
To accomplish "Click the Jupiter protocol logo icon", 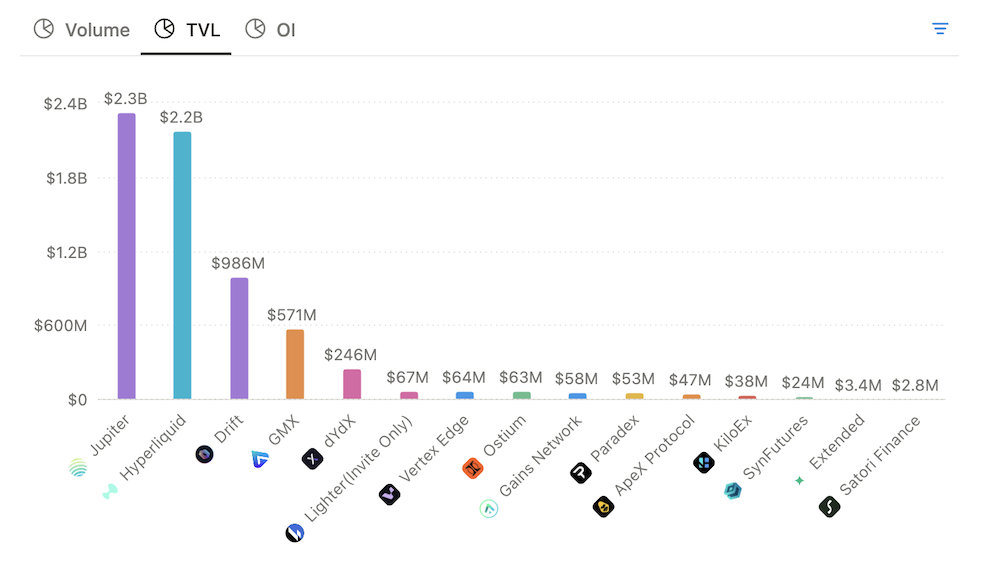I will pyautogui.click(x=78, y=467).
